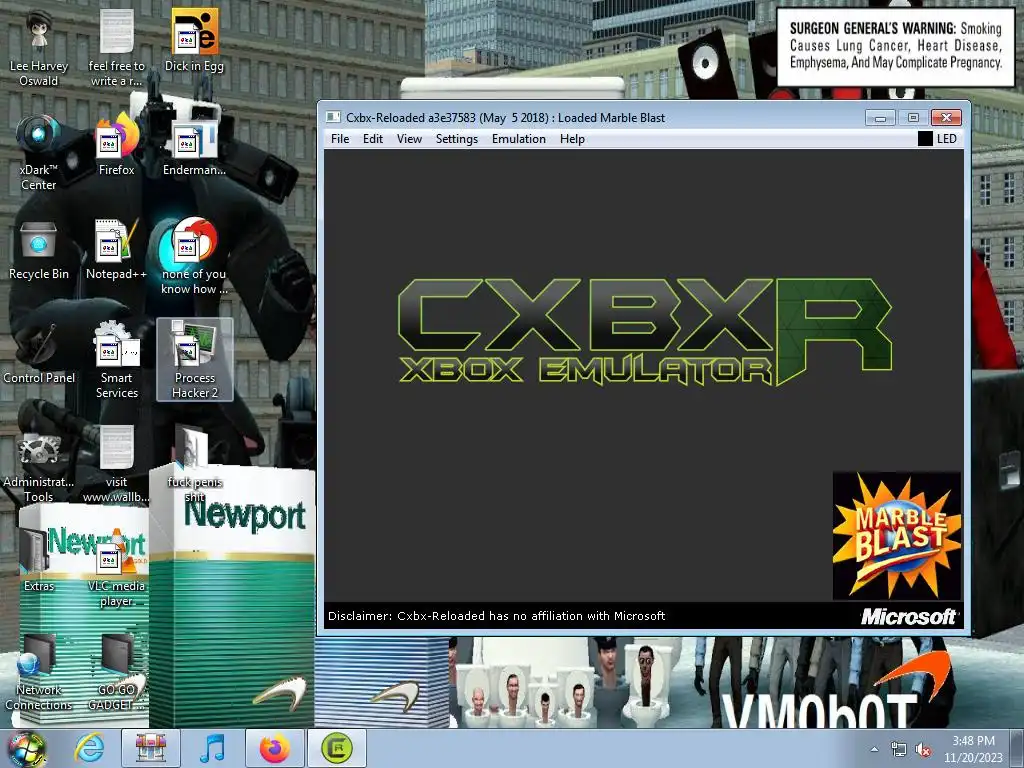Maximize the Cxbx-Reloaded window

coord(913,118)
